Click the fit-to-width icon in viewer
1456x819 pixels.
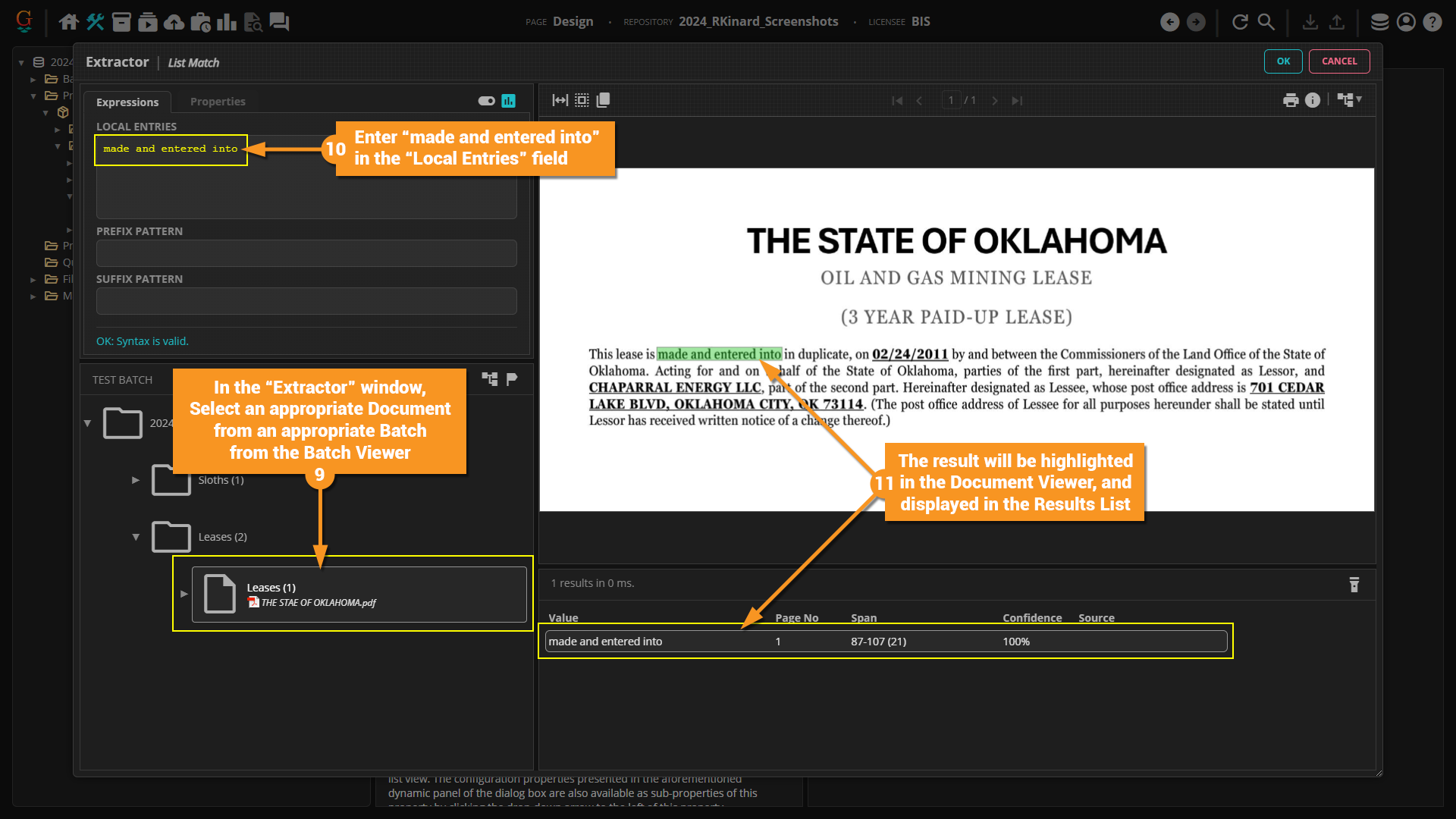pyautogui.click(x=560, y=100)
